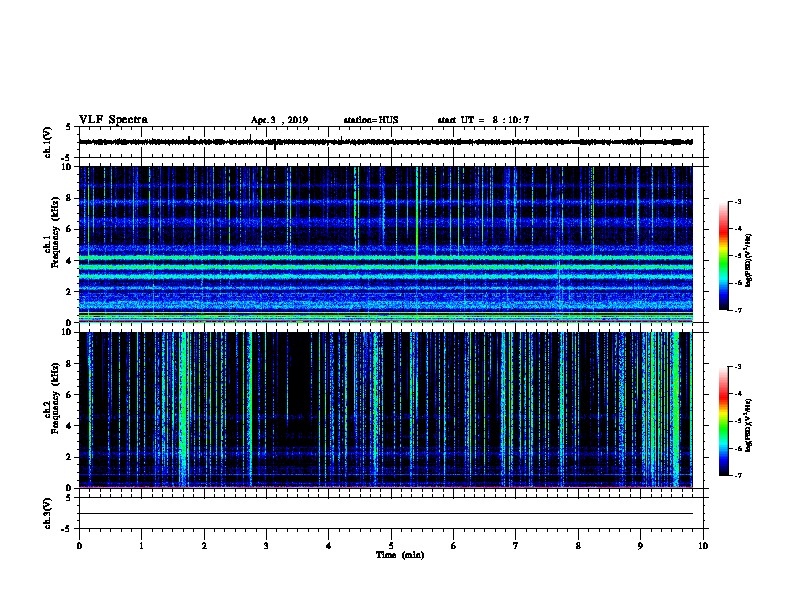Click the ch.1(V) waveform axis label
Image resolution: width=792 pixels, height=612 pixels.
[x=47, y=142]
